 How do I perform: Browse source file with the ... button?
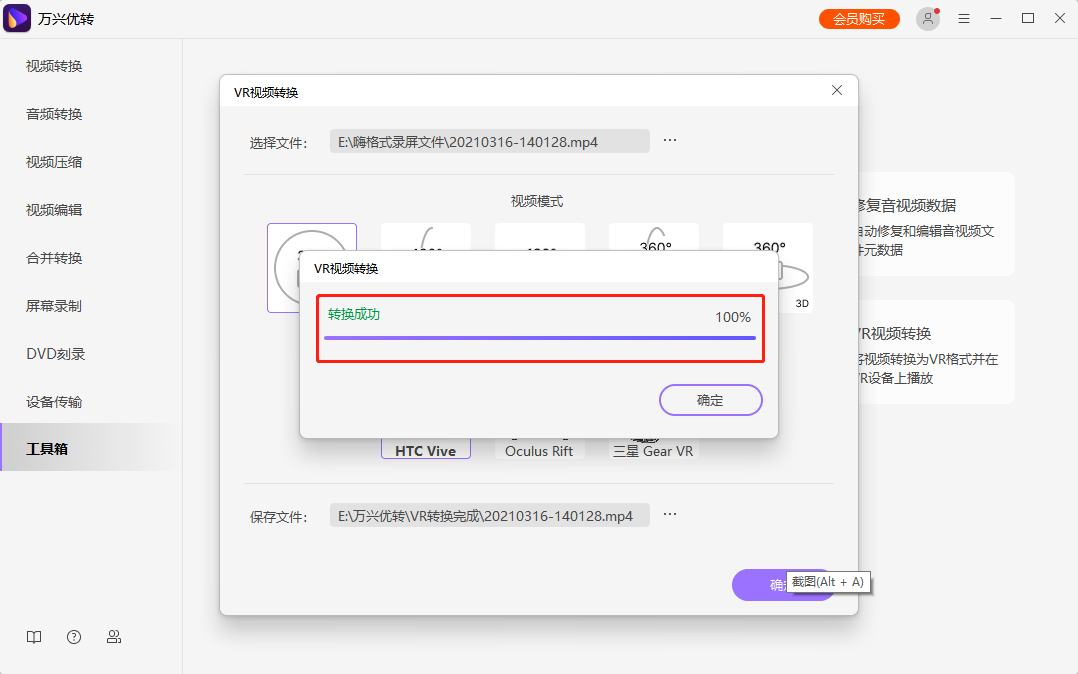pyautogui.click(x=669, y=140)
